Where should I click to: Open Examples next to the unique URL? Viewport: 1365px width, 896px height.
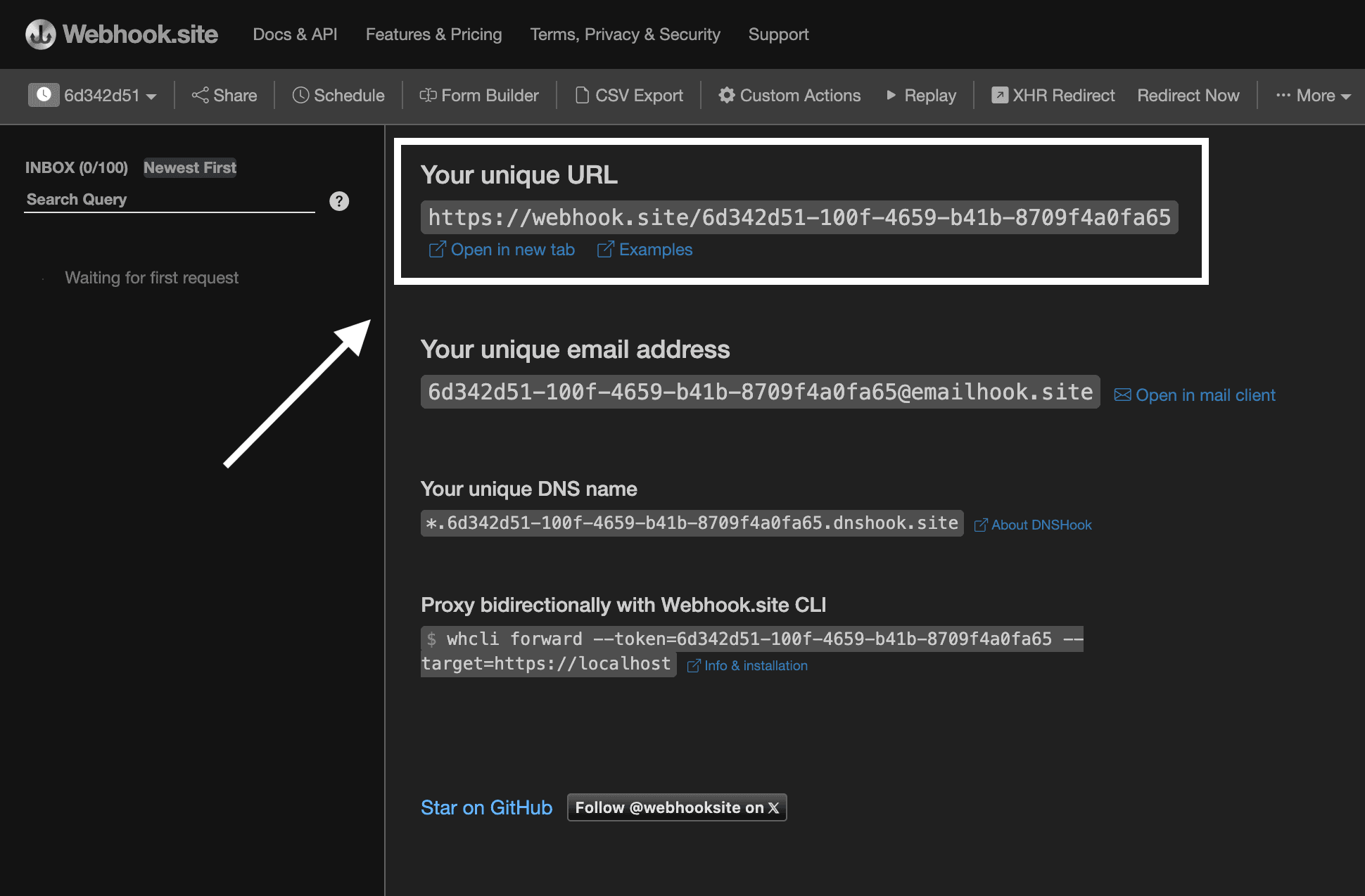[x=655, y=250]
